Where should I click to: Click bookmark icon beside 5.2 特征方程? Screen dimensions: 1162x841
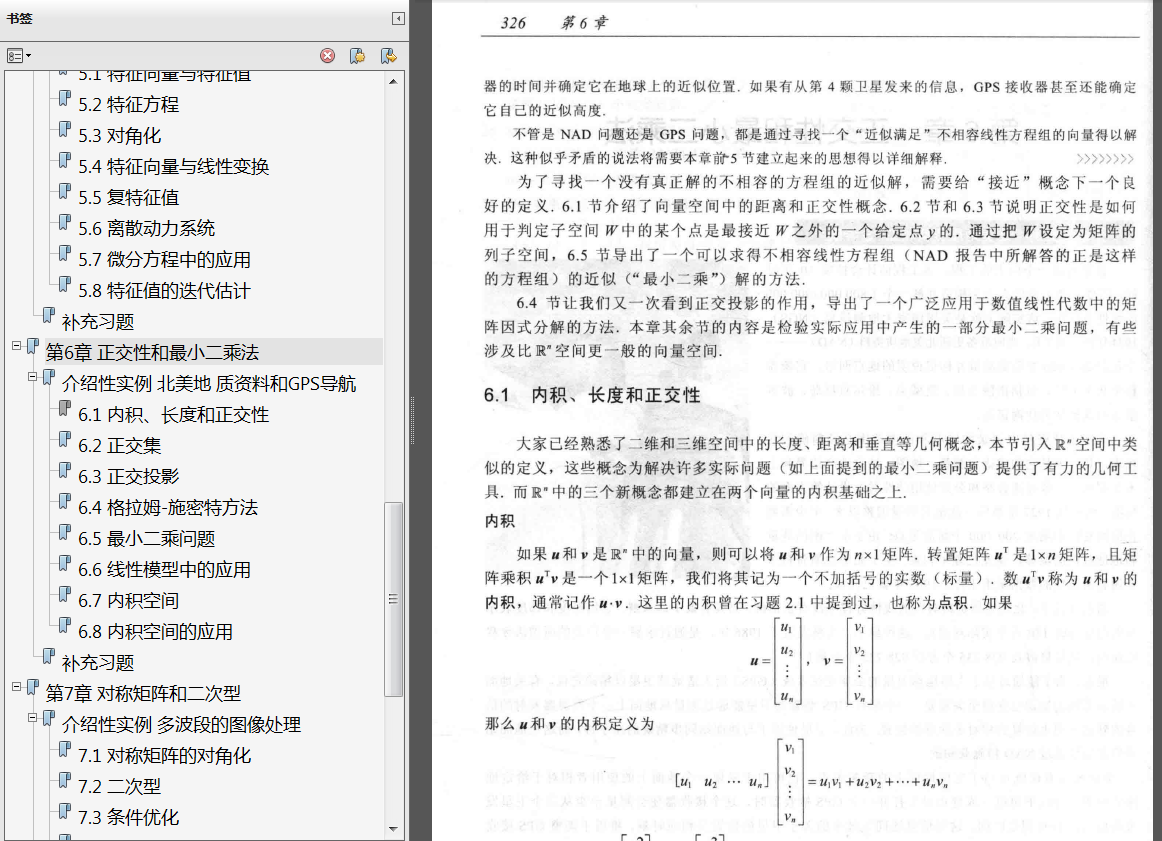click(x=65, y=98)
